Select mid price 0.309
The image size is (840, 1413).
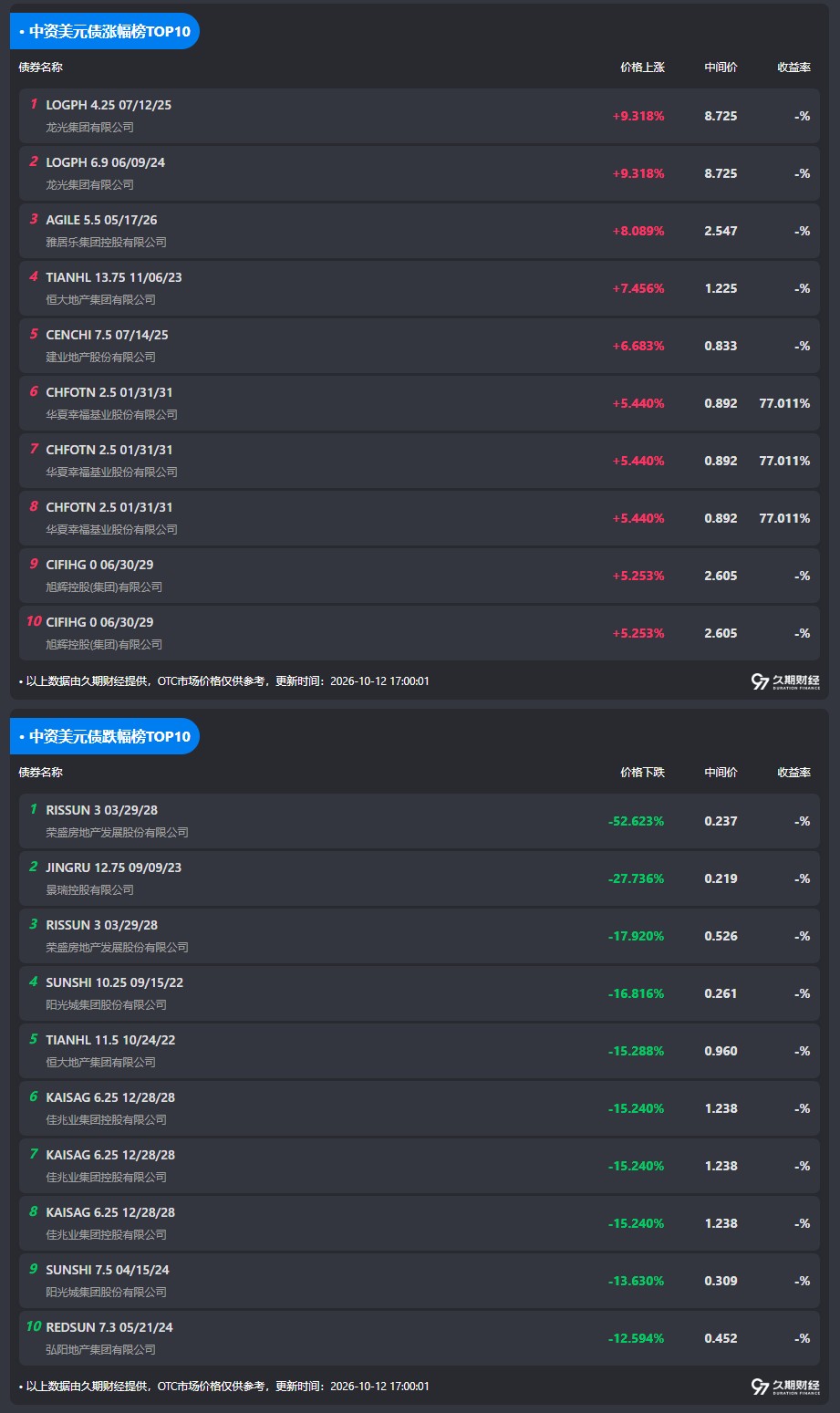721,1281
